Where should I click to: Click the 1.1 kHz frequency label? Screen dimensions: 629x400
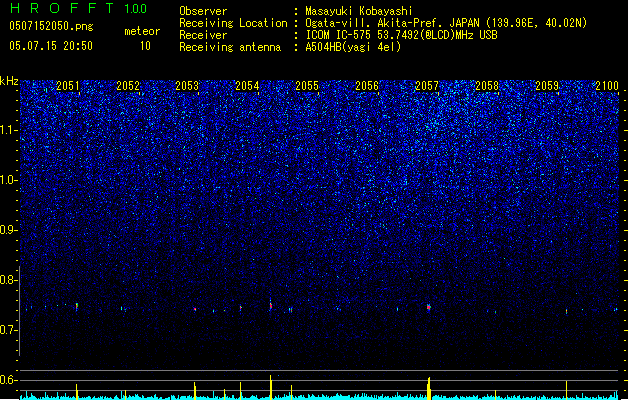pos(9,130)
